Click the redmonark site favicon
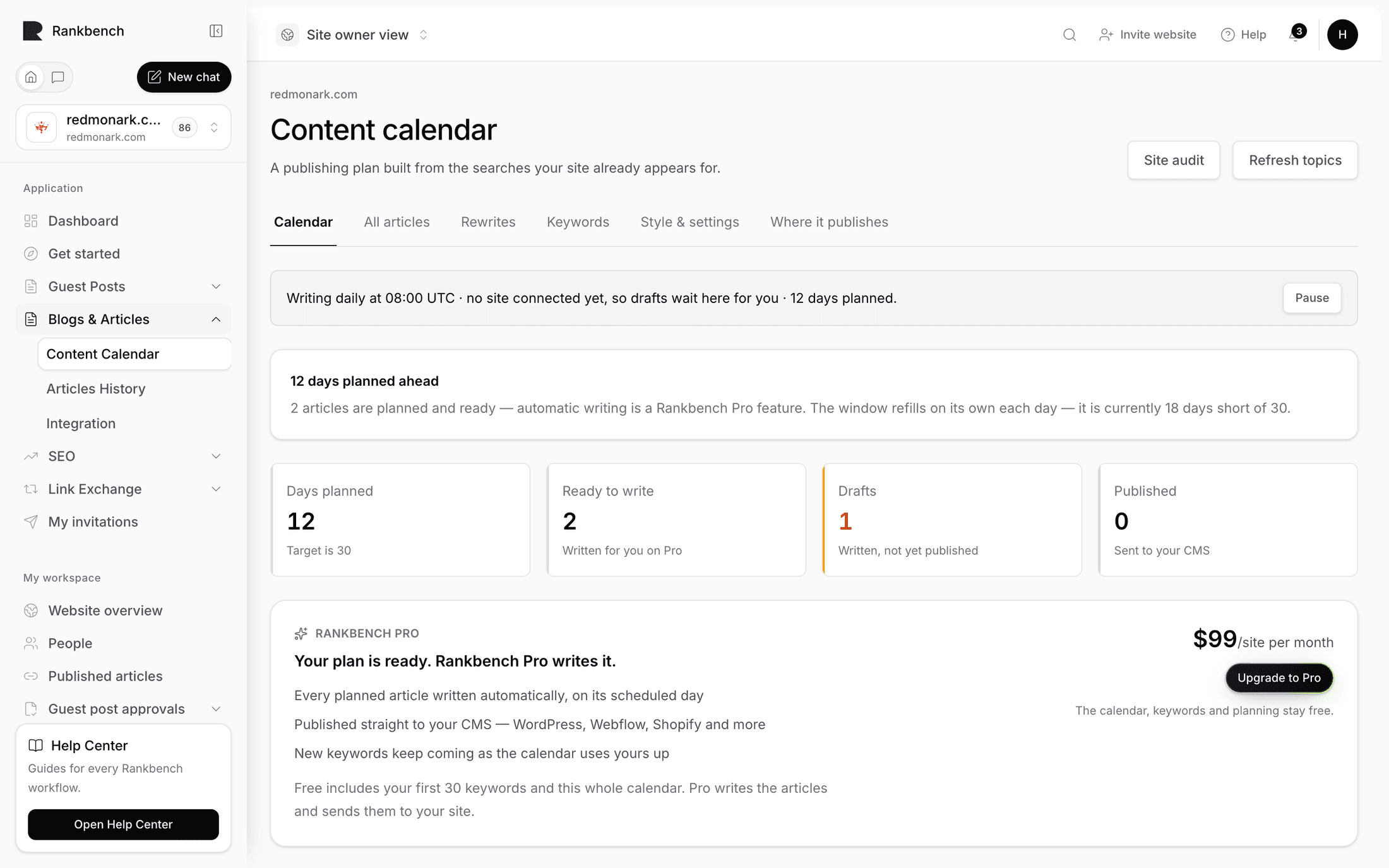Viewport: 1389px width, 868px height. click(42, 128)
